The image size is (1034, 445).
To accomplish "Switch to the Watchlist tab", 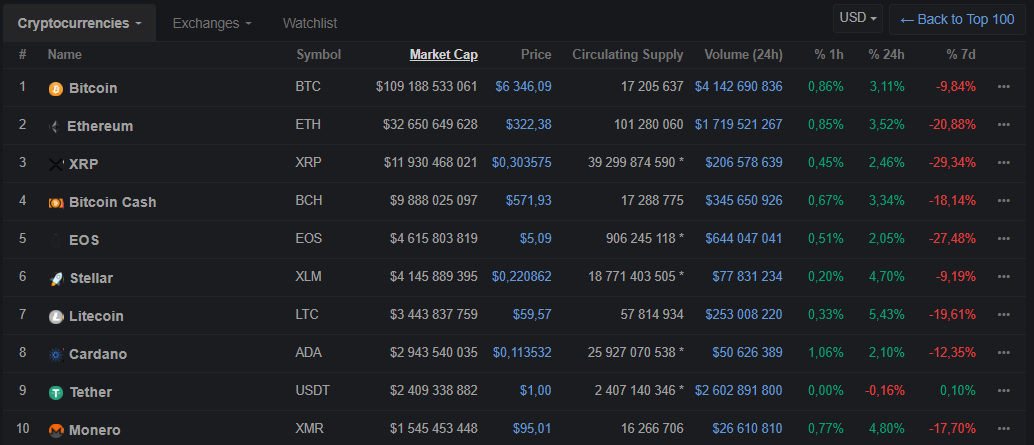I will click(310, 22).
